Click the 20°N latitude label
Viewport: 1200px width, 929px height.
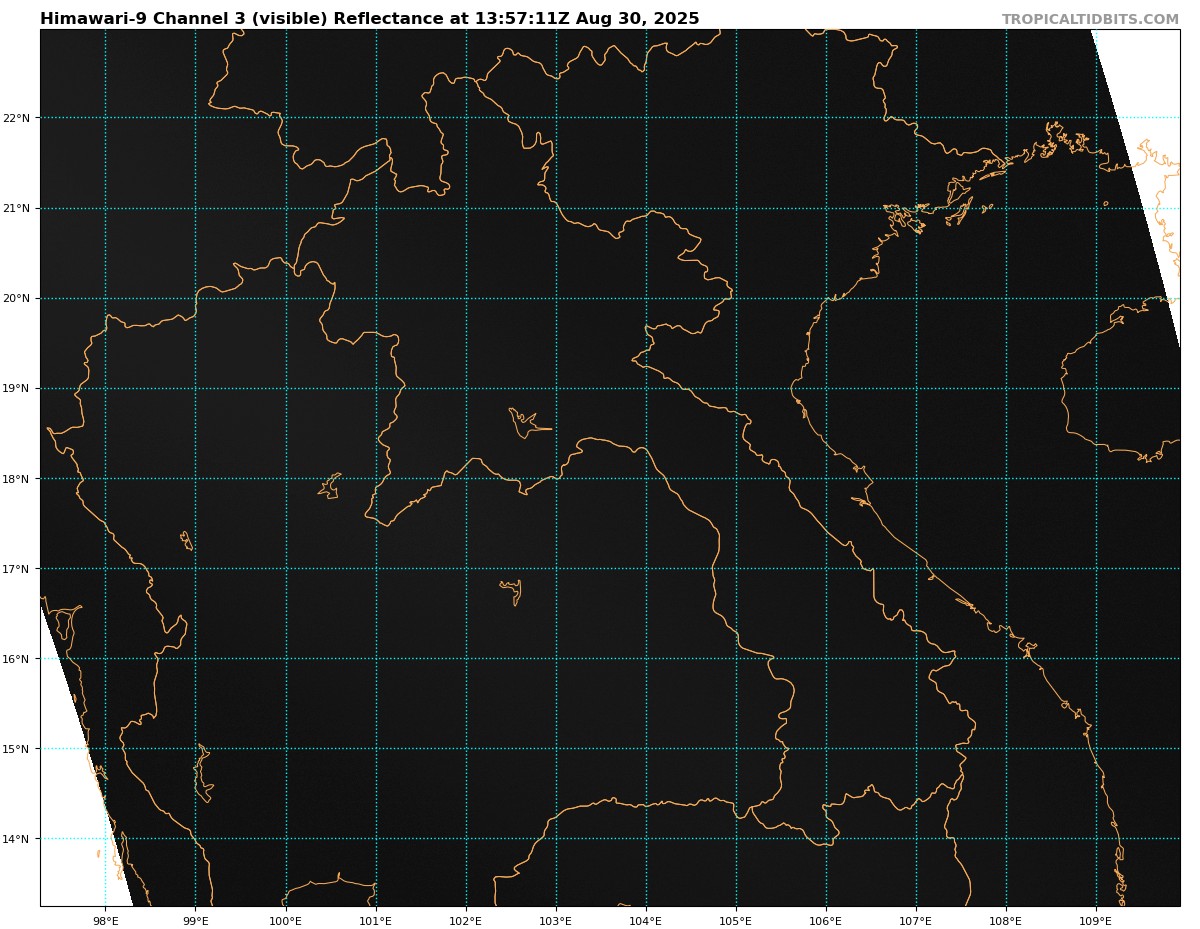coord(17,298)
